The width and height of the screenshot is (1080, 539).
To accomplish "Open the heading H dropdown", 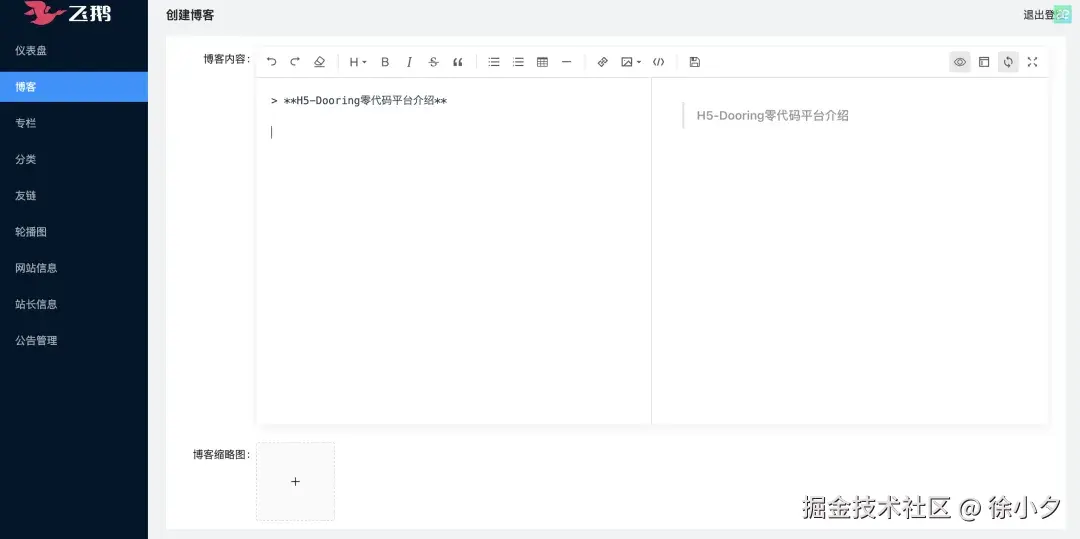I will pos(357,62).
